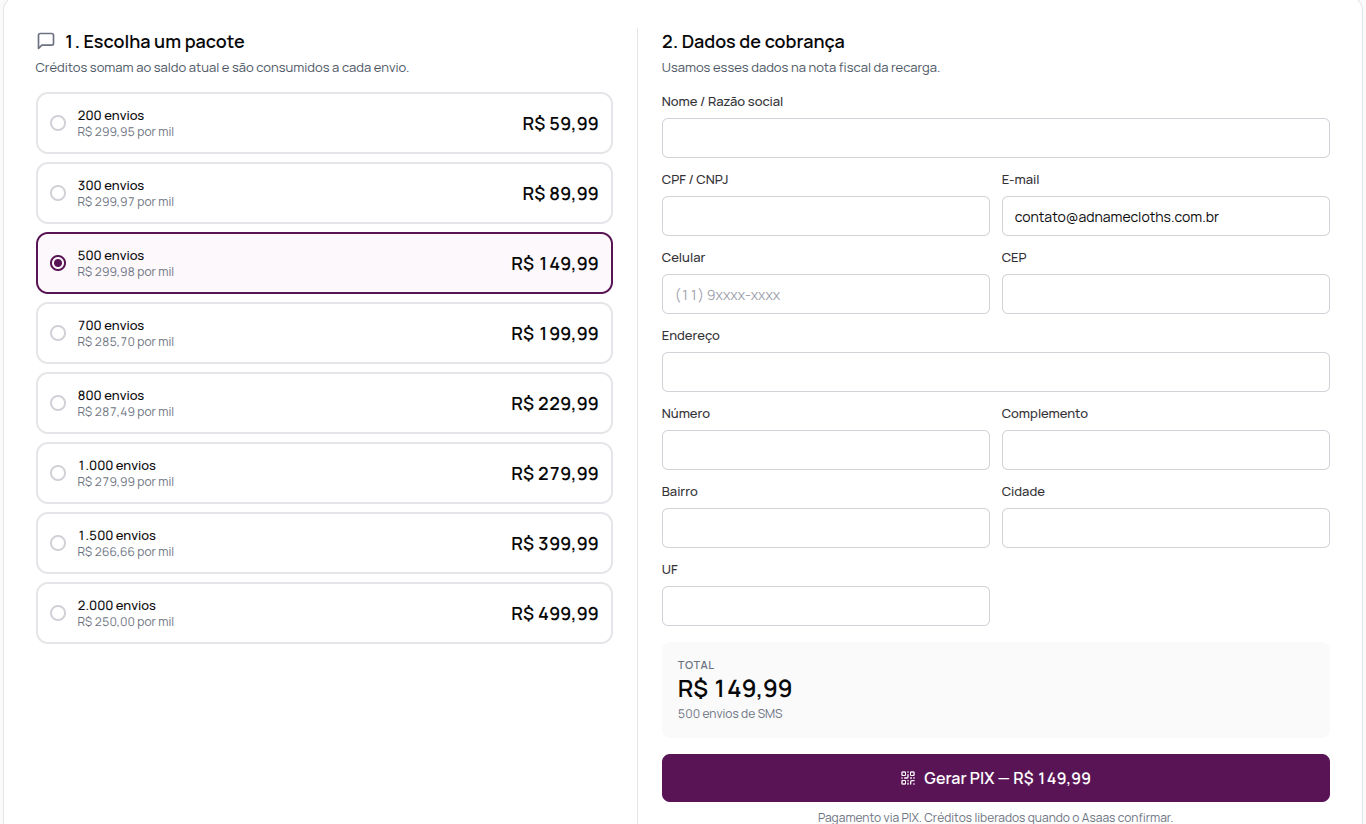Click the R$ 399,99 price
The image size is (1366, 824).
point(555,544)
